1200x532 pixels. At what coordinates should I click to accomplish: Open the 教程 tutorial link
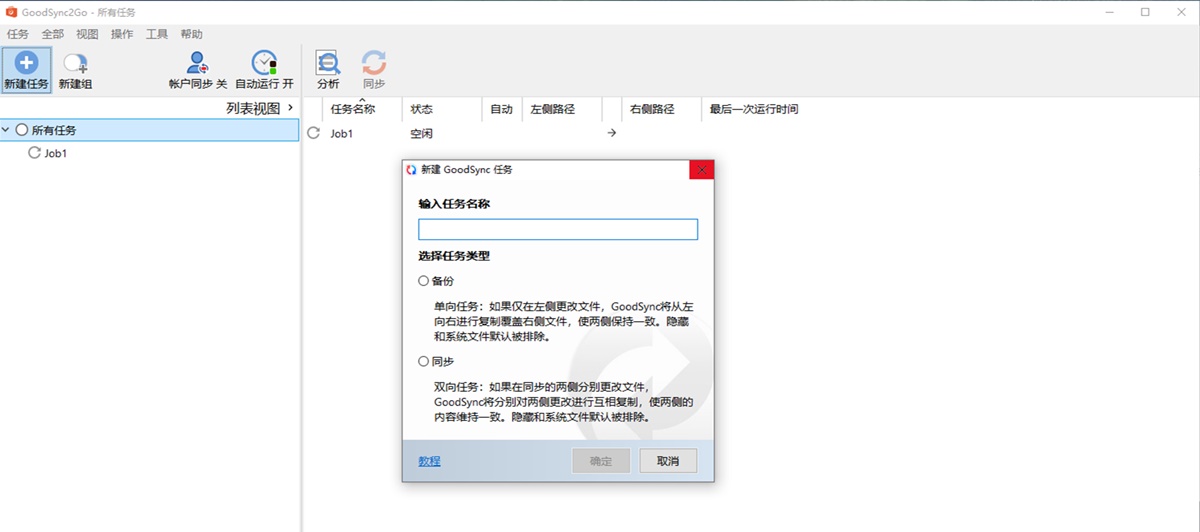click(429, 461)
